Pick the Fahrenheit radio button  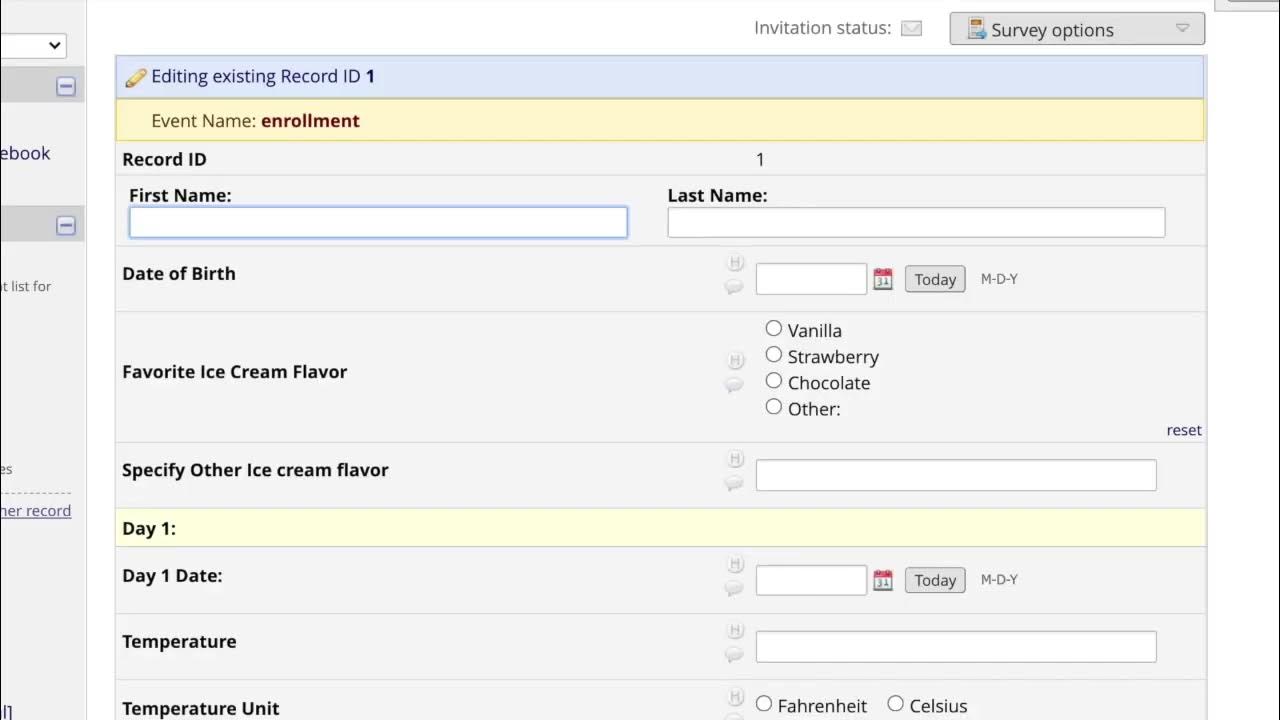[764, 704]
